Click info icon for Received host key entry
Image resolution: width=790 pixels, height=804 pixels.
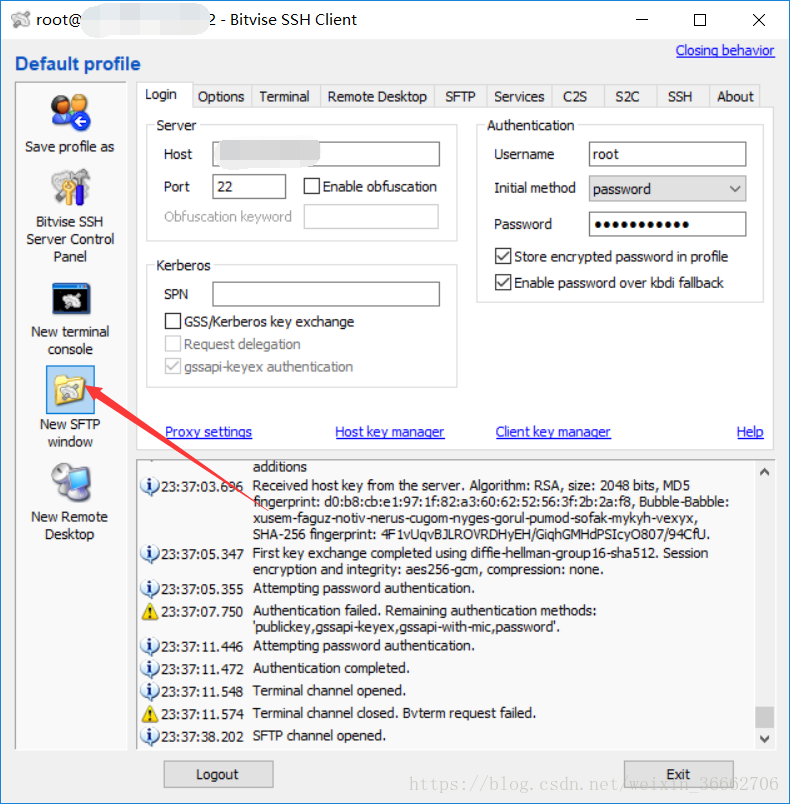click(x=149, y=486)
